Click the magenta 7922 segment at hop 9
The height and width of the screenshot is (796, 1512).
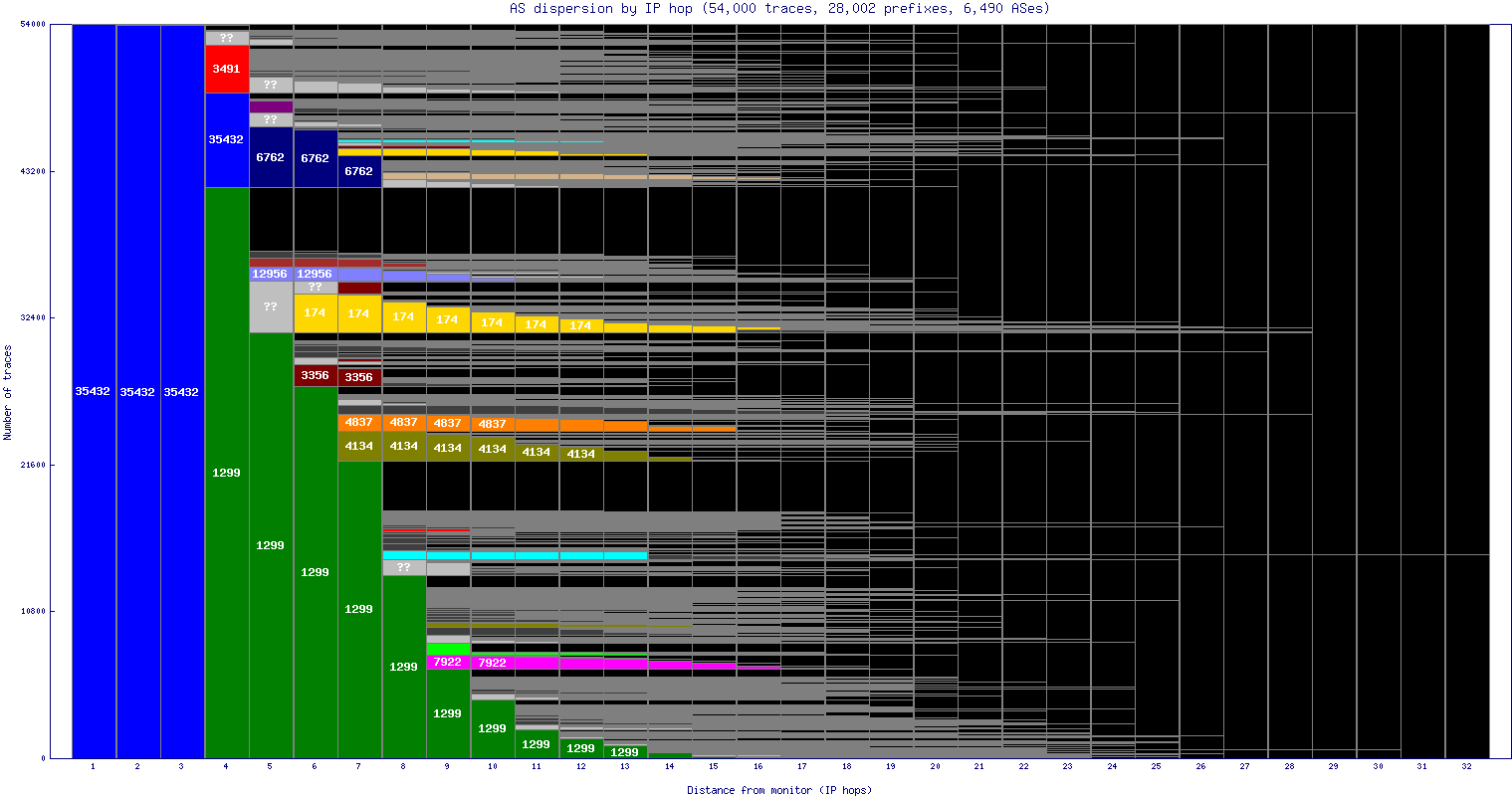448,662
